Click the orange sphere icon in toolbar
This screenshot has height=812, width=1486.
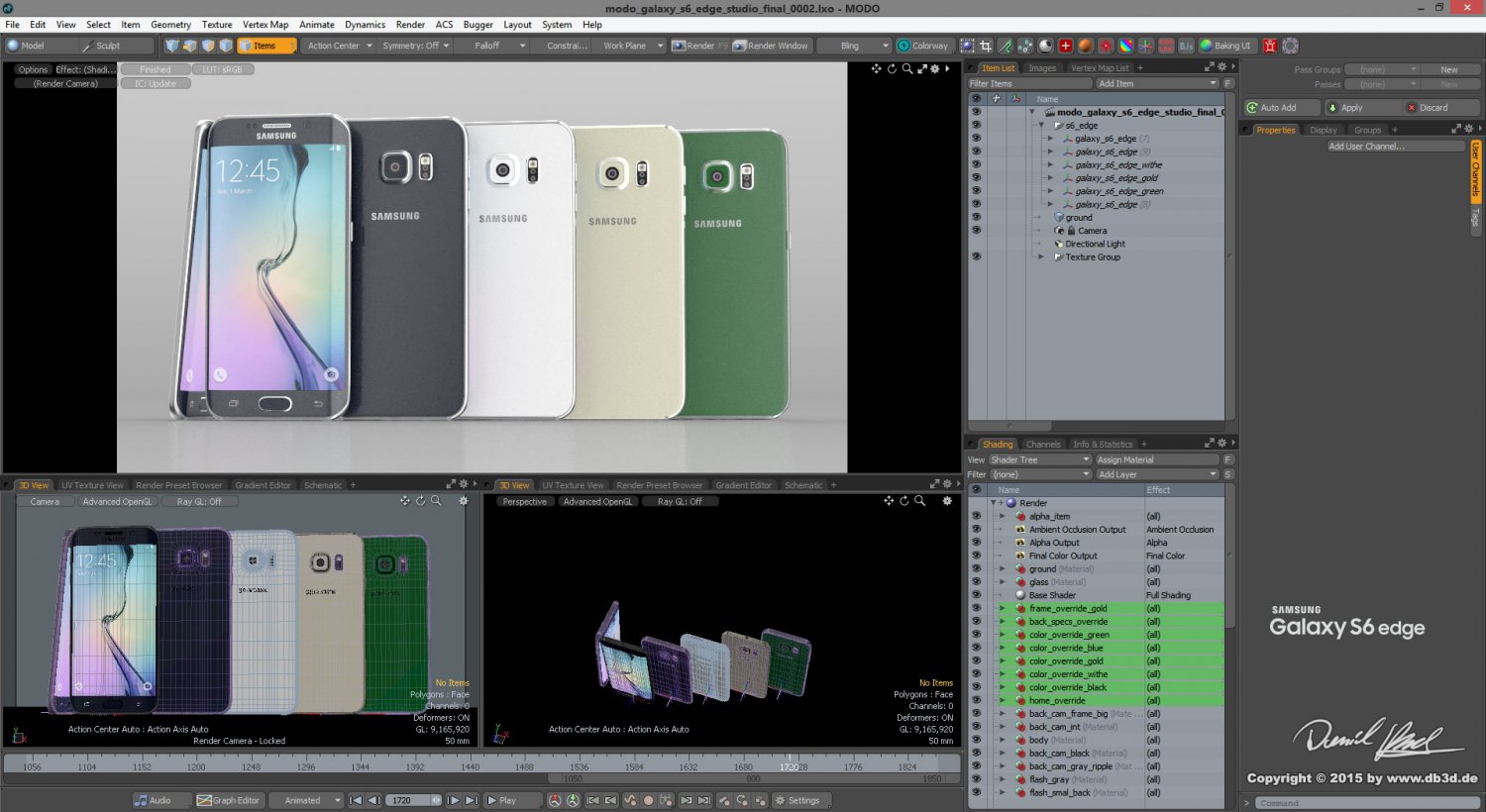(1086, 46)
